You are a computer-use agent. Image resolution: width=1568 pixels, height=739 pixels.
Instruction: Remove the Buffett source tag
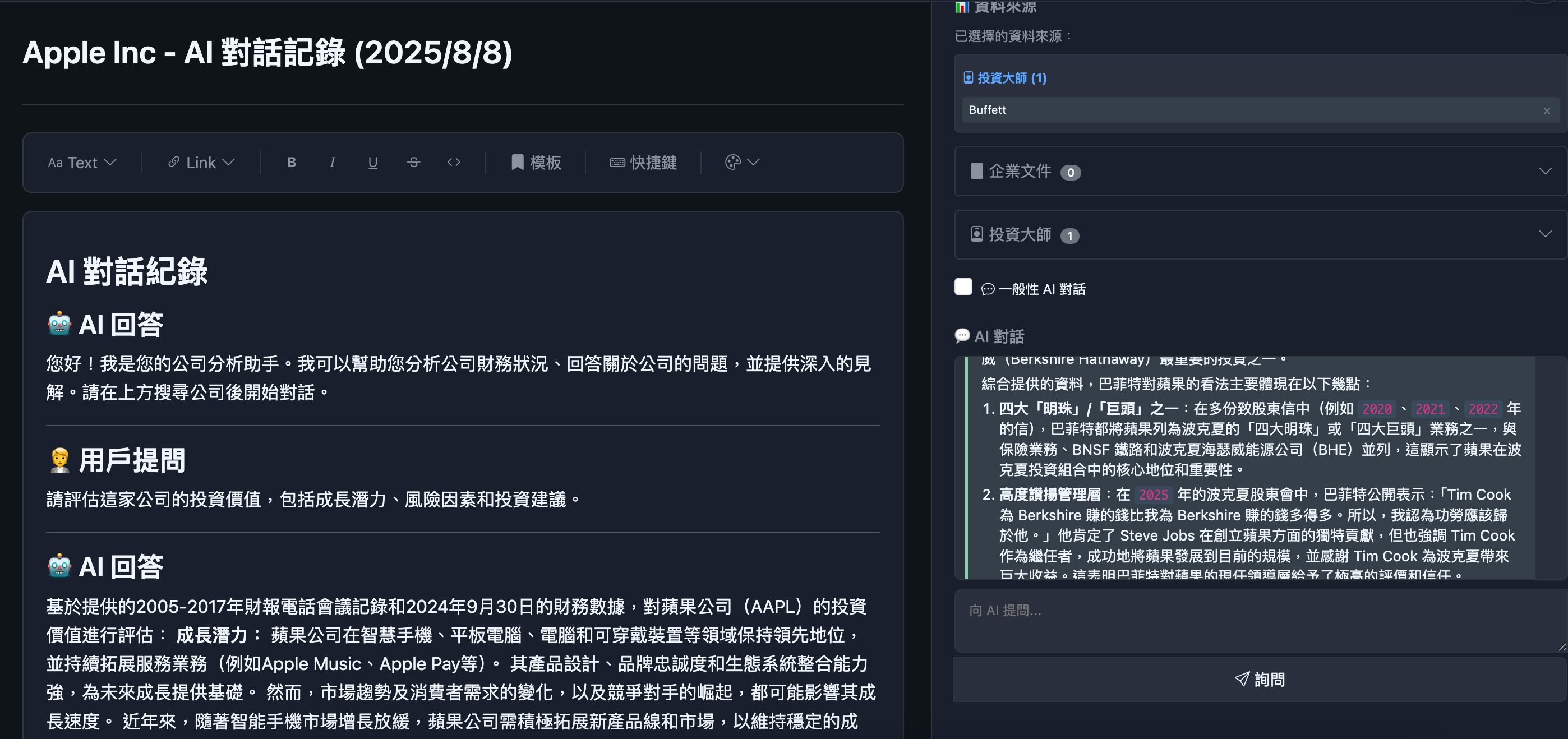pos(1546,111)
